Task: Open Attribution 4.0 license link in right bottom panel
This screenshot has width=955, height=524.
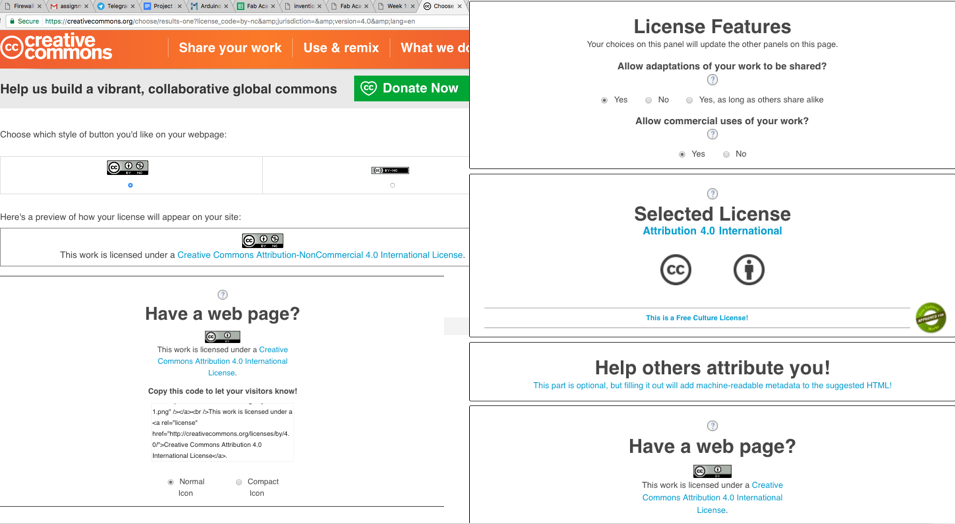Action: tap(713, 498)
